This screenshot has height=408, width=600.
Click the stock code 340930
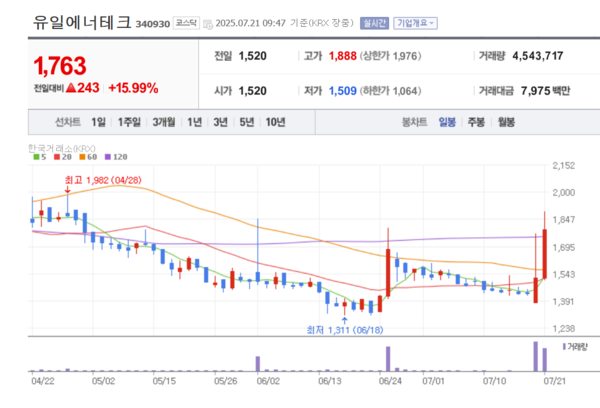pyautogui.click(x=153, y=24)
